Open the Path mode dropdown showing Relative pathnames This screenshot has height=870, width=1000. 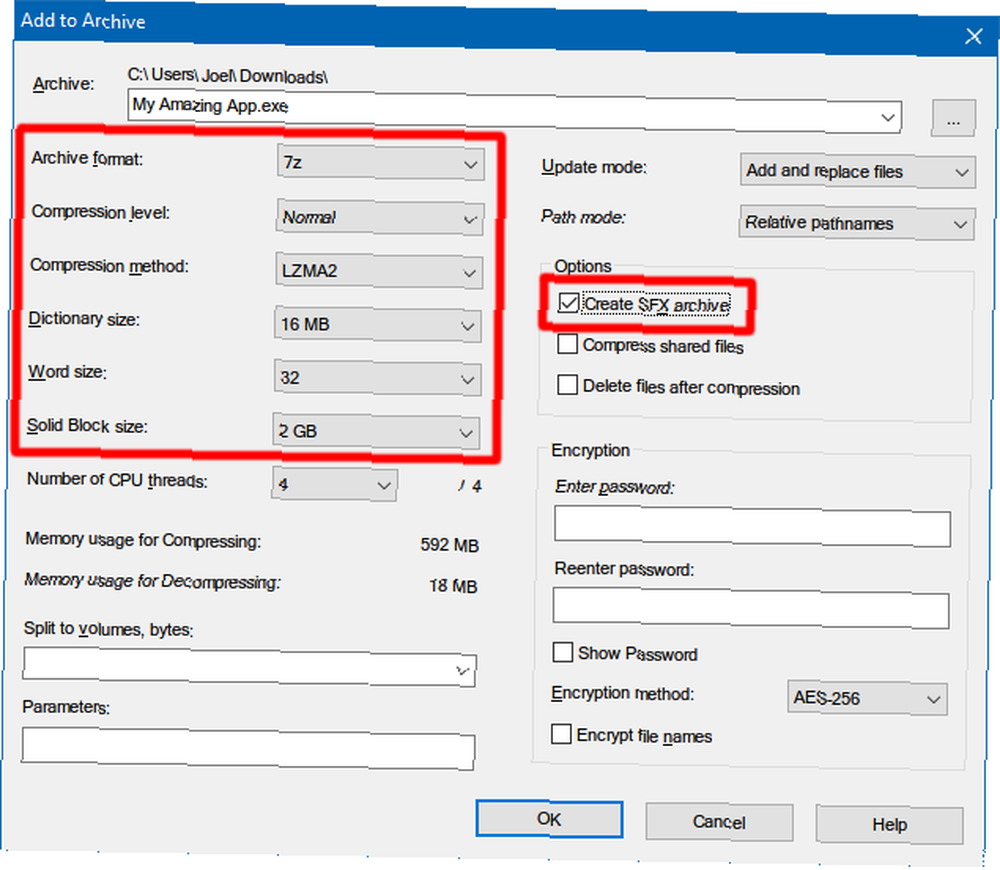coord(857,223)
